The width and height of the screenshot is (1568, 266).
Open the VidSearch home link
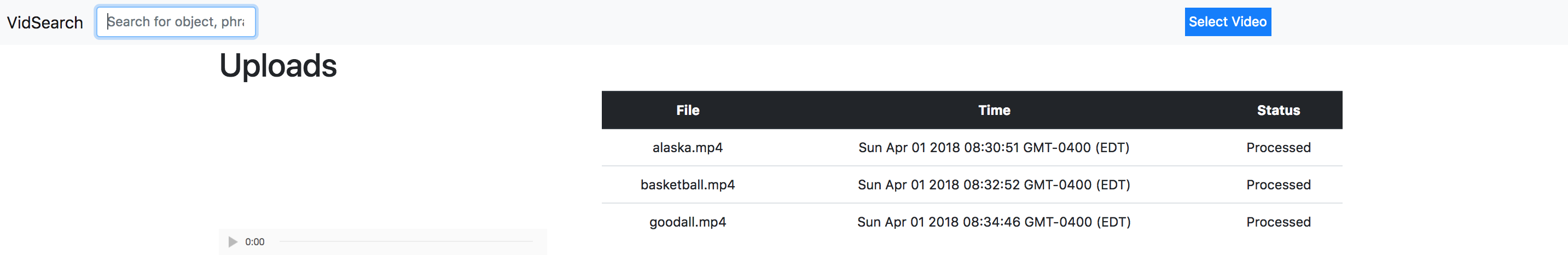[x=45, y=22]
